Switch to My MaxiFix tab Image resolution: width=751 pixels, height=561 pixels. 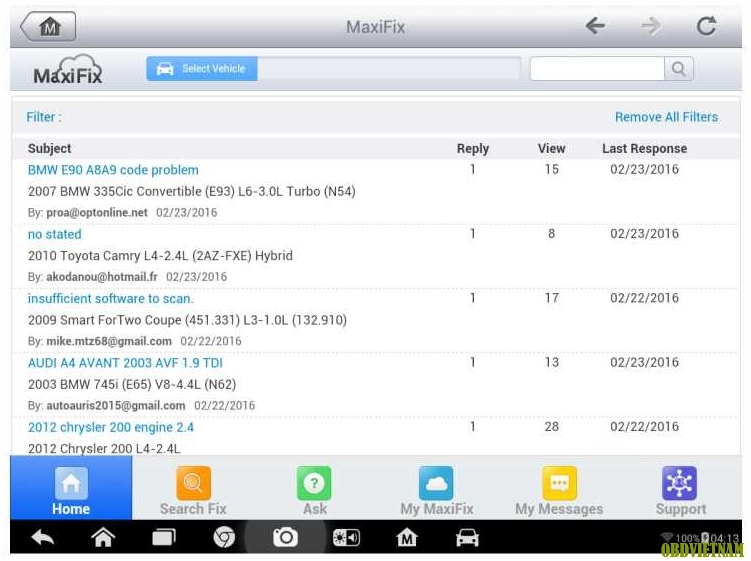pyautogui.click(x=436, y=491)
